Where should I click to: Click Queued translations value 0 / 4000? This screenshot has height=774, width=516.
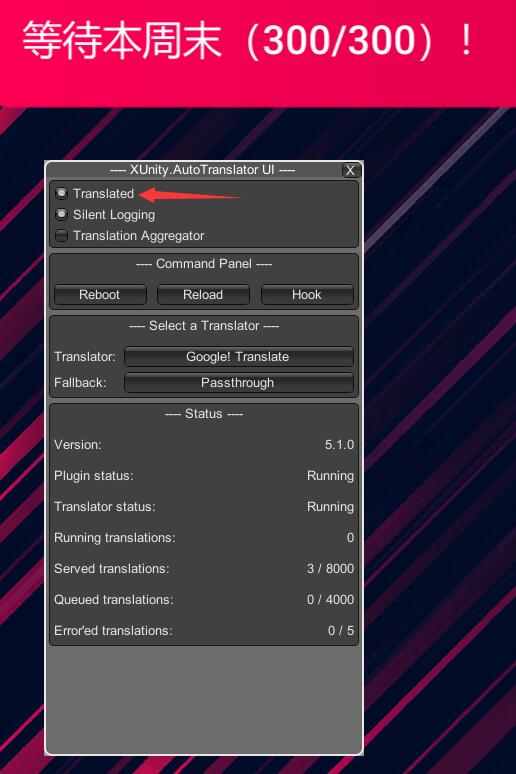point(330,600)
